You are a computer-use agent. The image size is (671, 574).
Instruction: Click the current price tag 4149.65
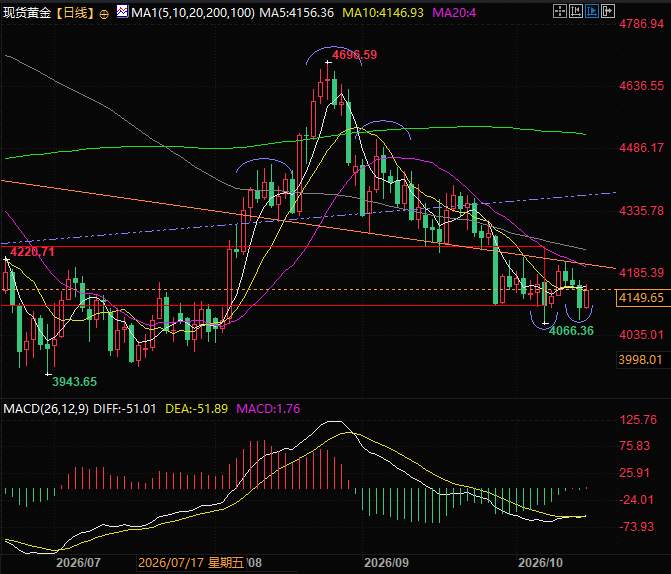641,298
